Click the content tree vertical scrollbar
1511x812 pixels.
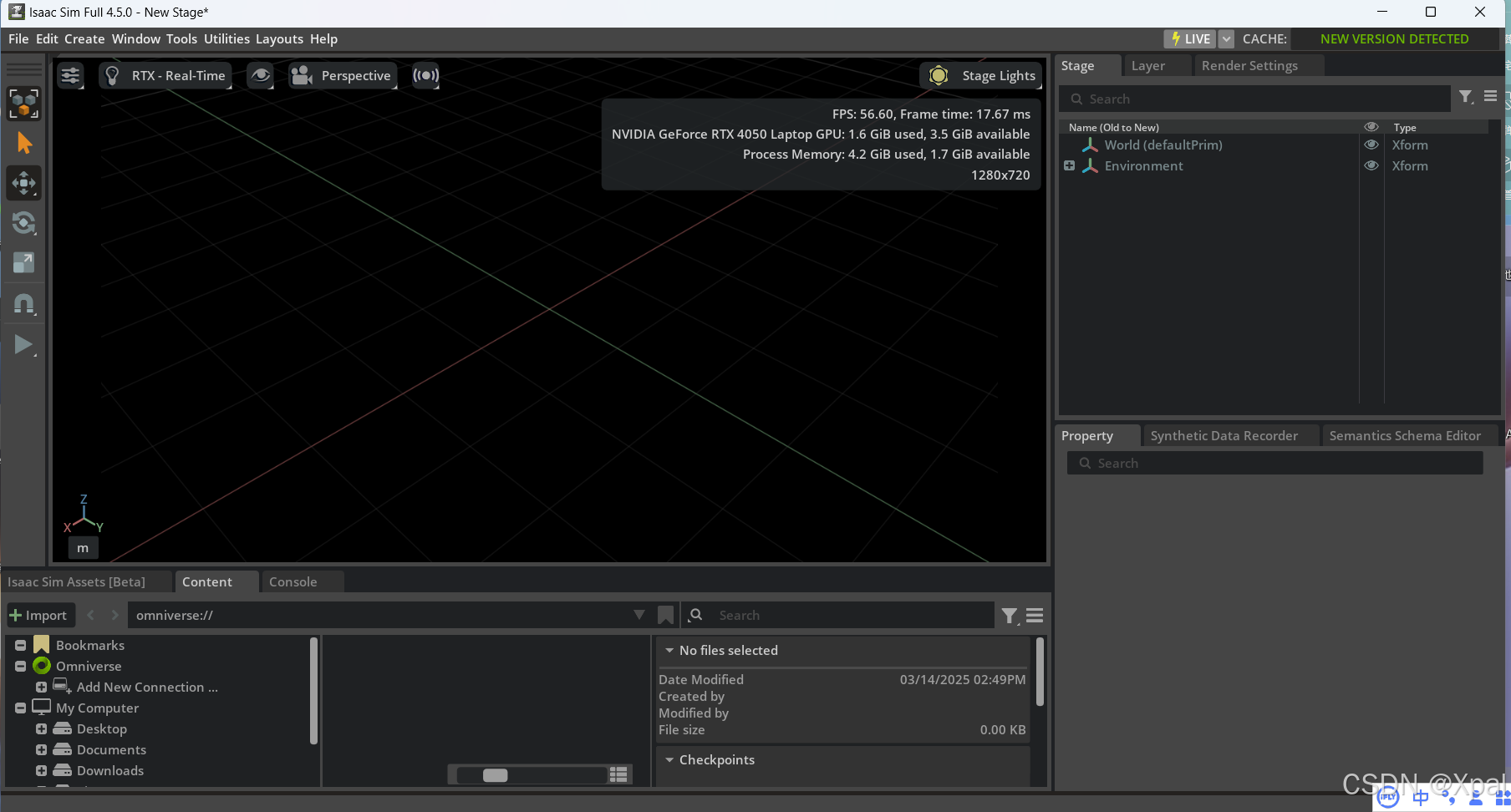pos(313,691)
